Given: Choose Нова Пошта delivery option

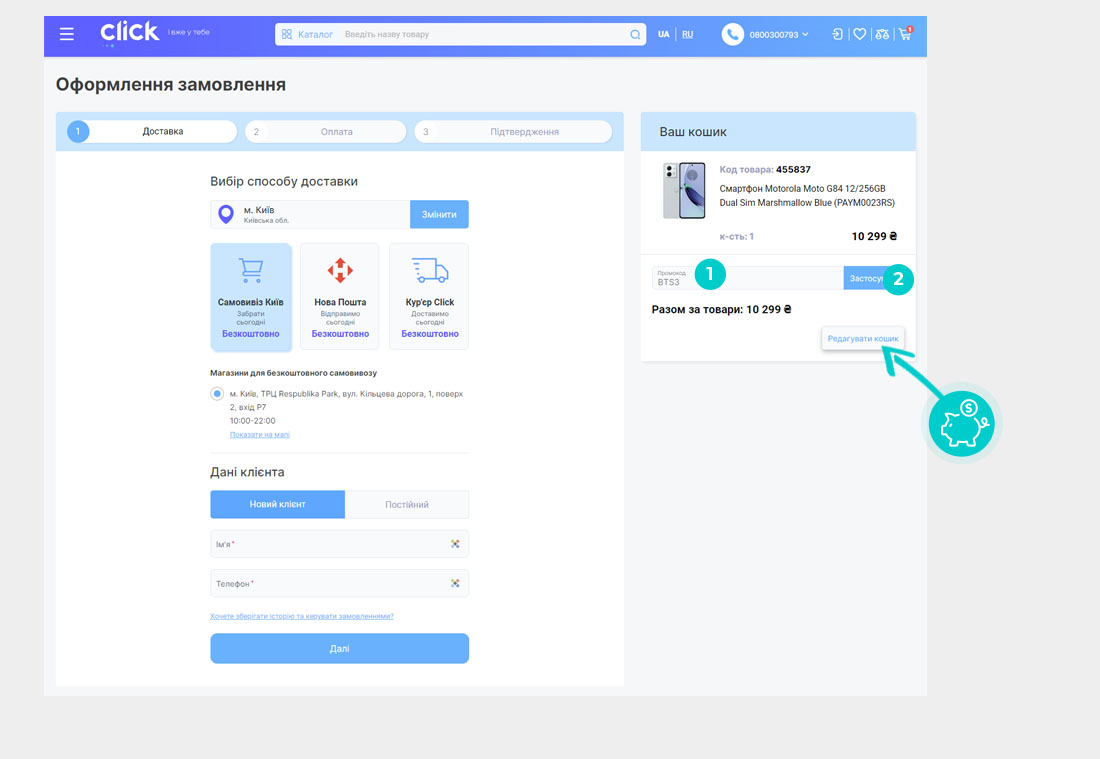Looking at the screenshot, I should coord(340,296).
